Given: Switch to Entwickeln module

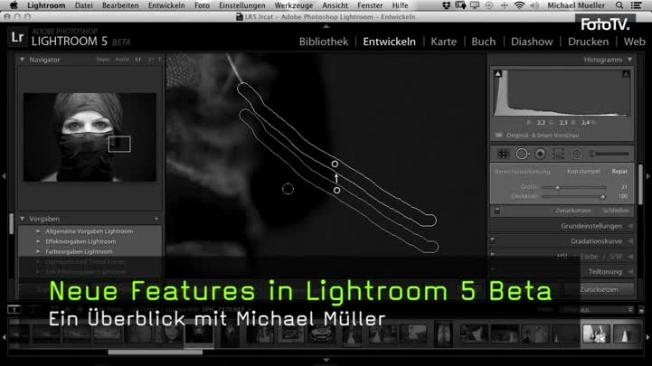Looking at the screenshot, I should 389,42.
